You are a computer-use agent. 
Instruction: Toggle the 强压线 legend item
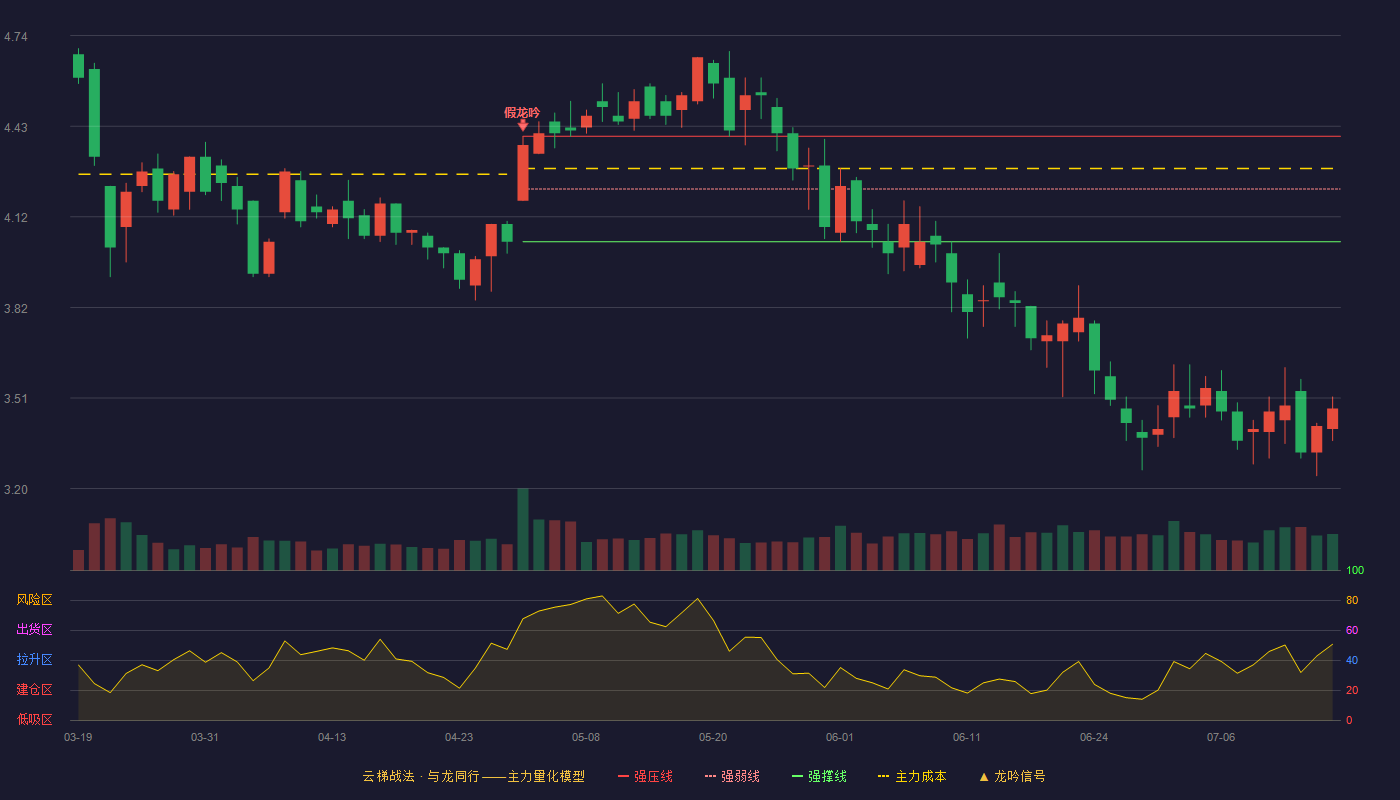click(645, 776)
